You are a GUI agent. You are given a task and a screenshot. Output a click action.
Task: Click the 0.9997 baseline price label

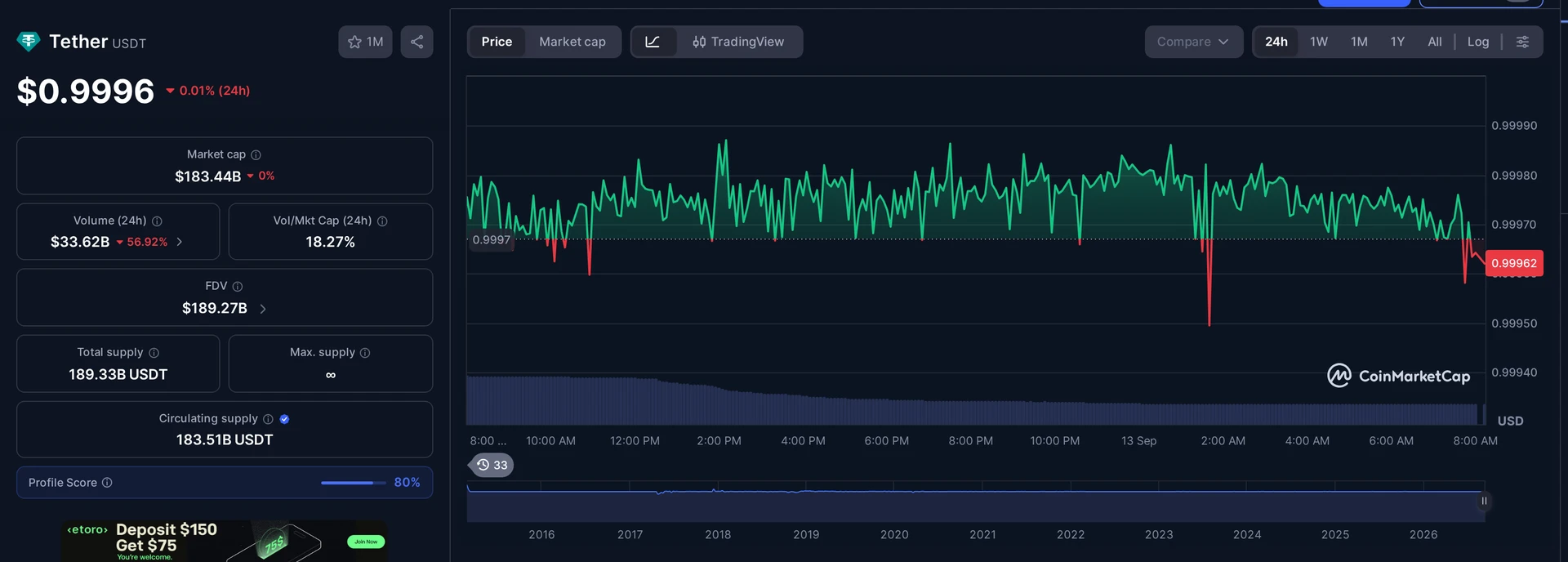coord(491,239)
